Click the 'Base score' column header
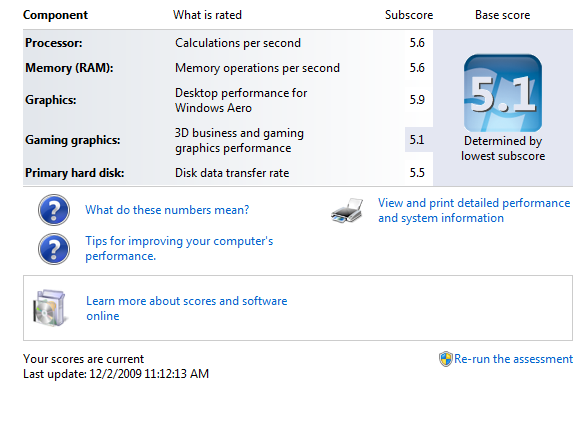The height and width of the screenshot is (428, 583). point(503,15)
